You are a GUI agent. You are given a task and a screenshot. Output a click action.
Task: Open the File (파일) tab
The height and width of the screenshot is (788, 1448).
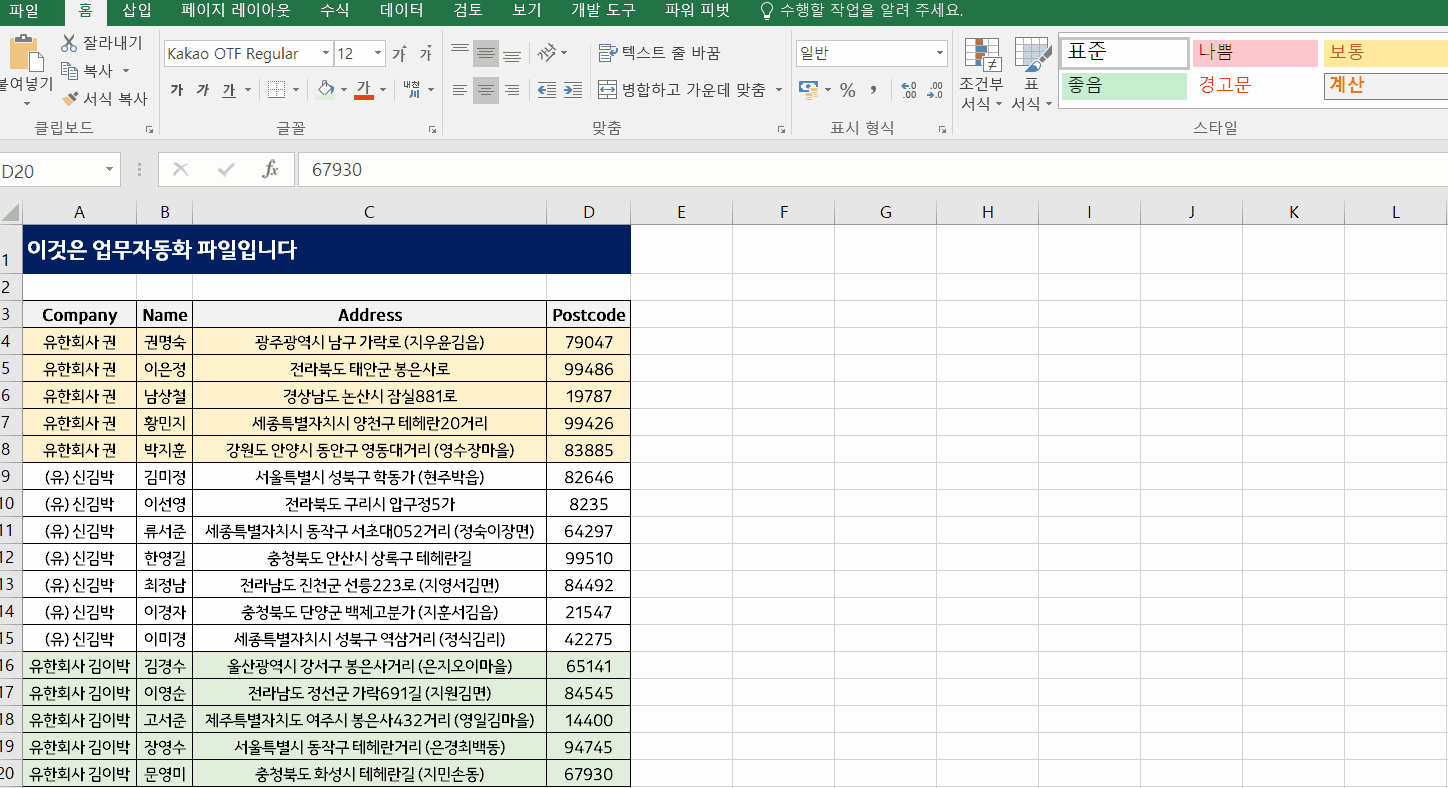[23, 11]
